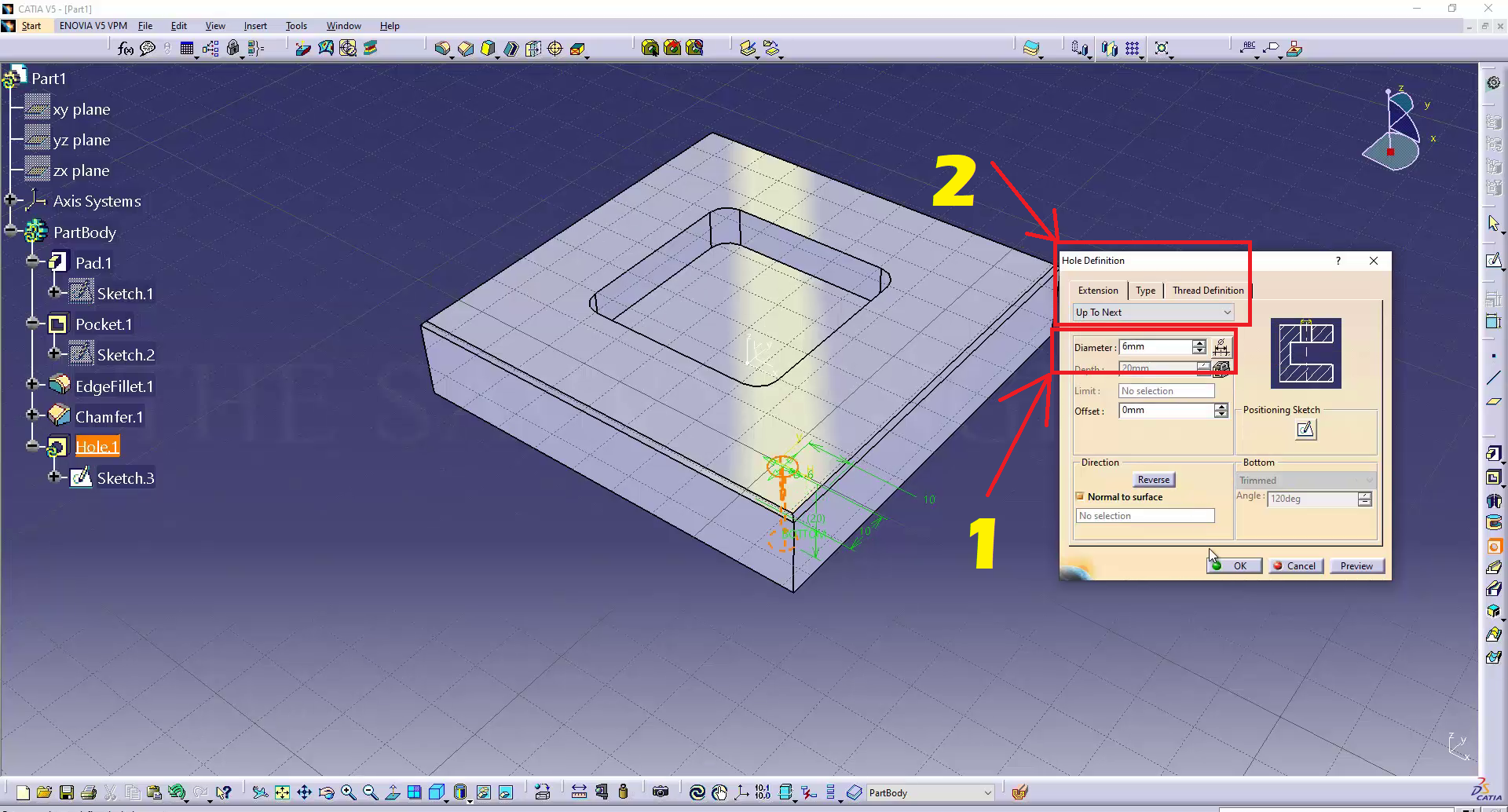Viewport: 1508px width, 812px height.
Task: Open the Insert menu
Action: pyautogui.click(x=255, y=26)
